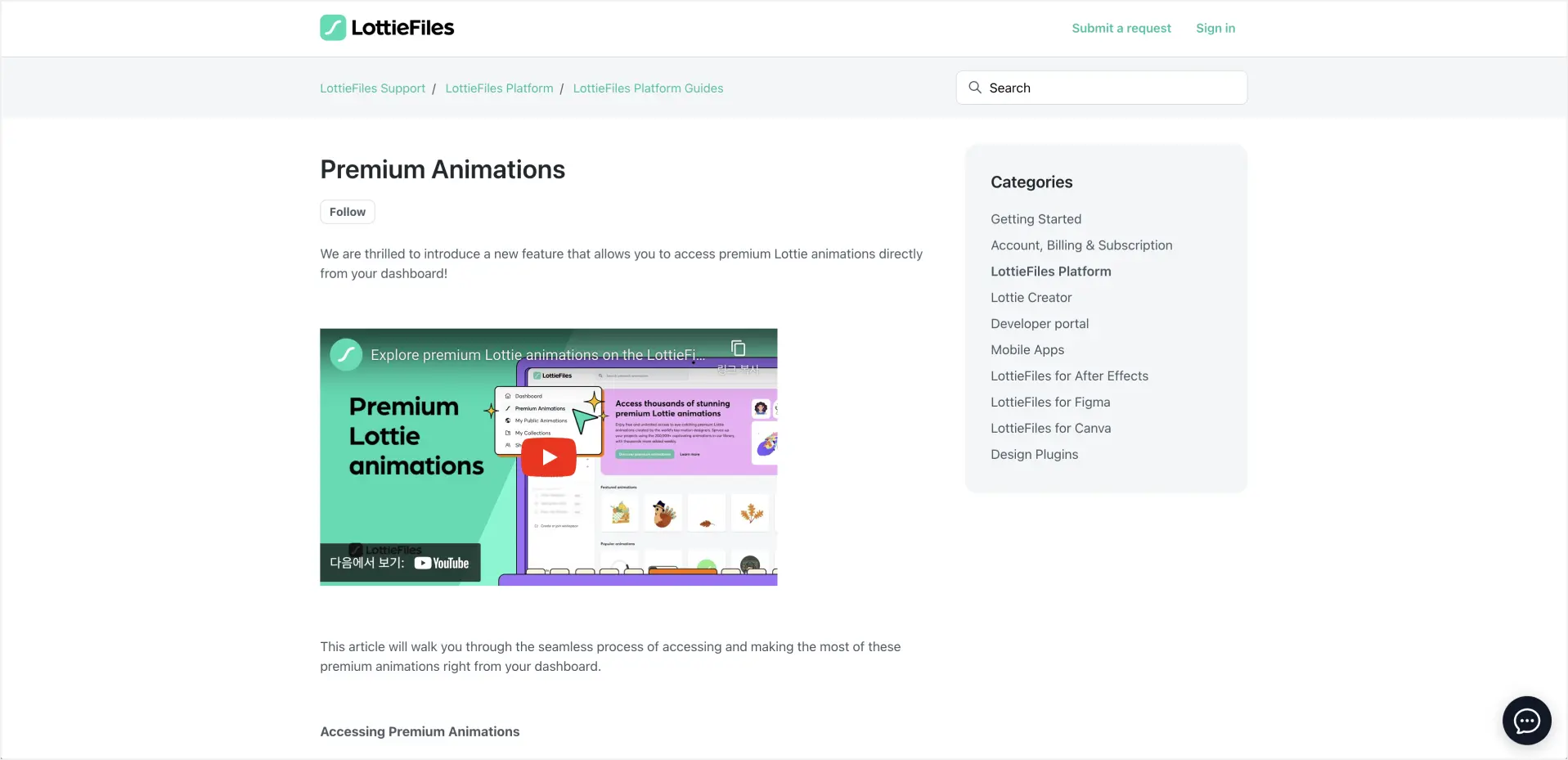Open the Mobile Apps category
1568x760 pixels.
[x=1027, y=350]
